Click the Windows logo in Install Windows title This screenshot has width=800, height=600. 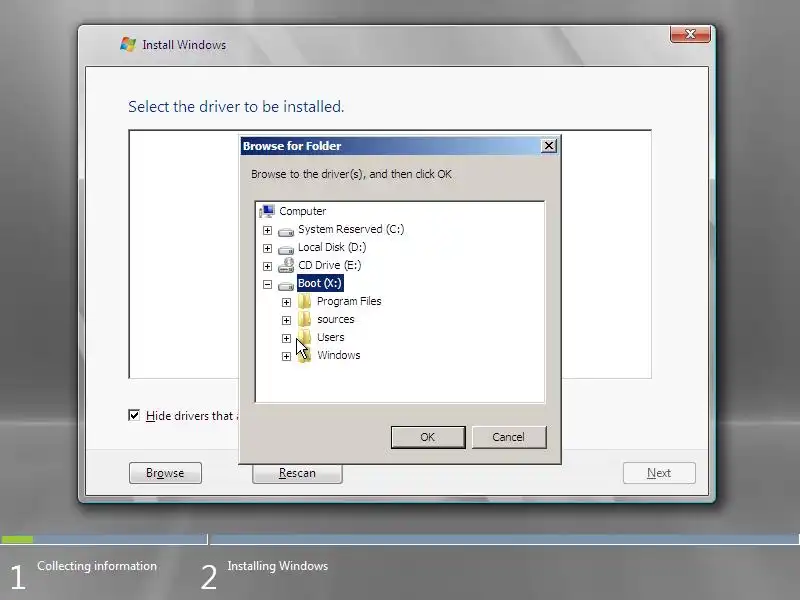click(x=128, y=44)
